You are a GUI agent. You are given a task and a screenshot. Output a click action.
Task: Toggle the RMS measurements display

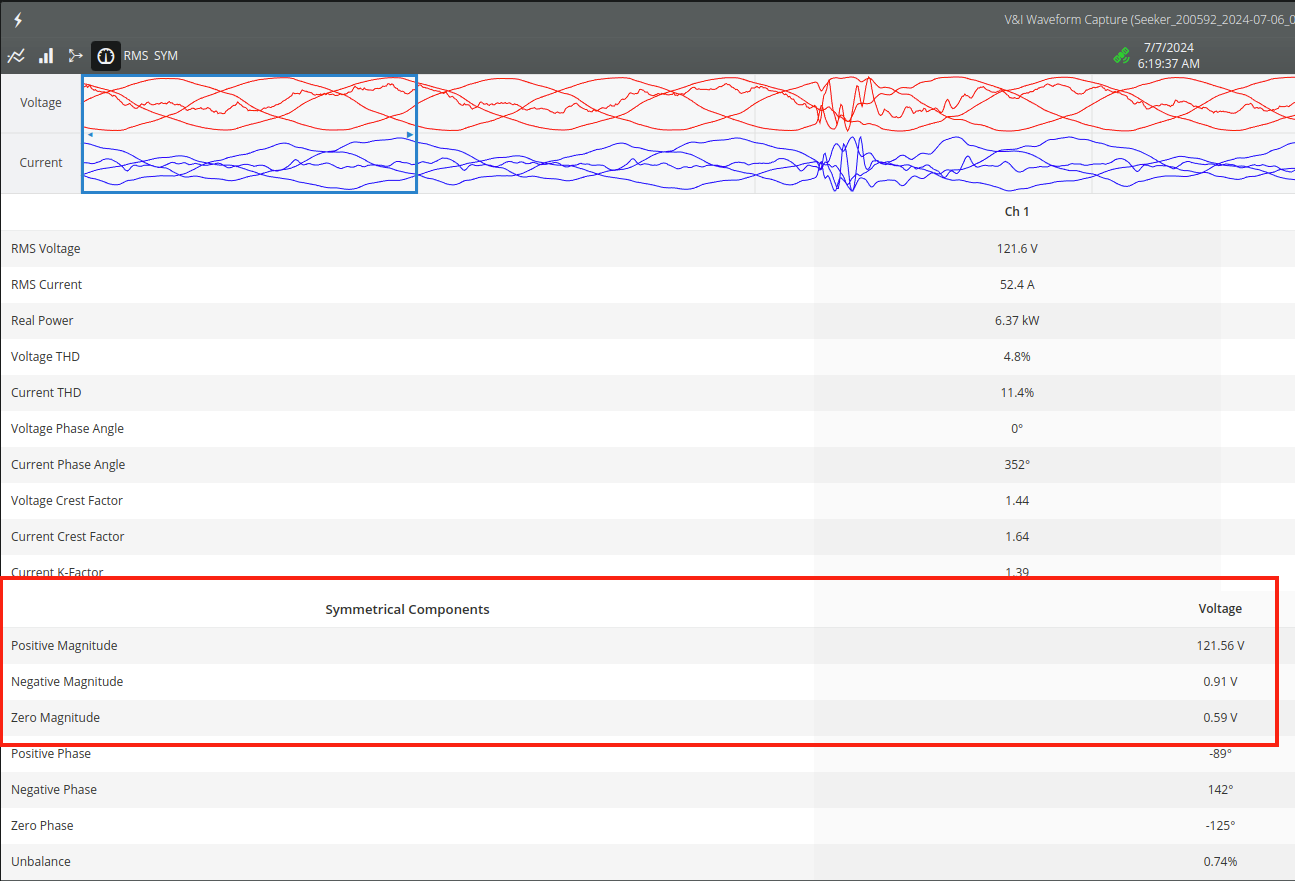click(x=136, y=56)
